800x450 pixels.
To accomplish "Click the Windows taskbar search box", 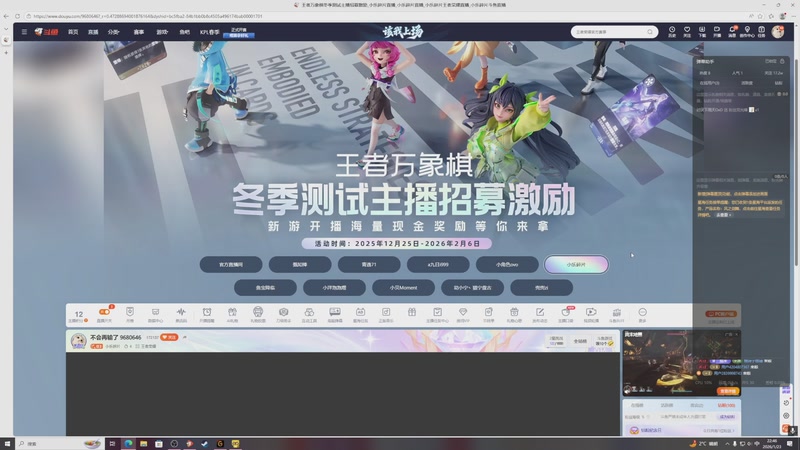I will (x=59, y=444).
